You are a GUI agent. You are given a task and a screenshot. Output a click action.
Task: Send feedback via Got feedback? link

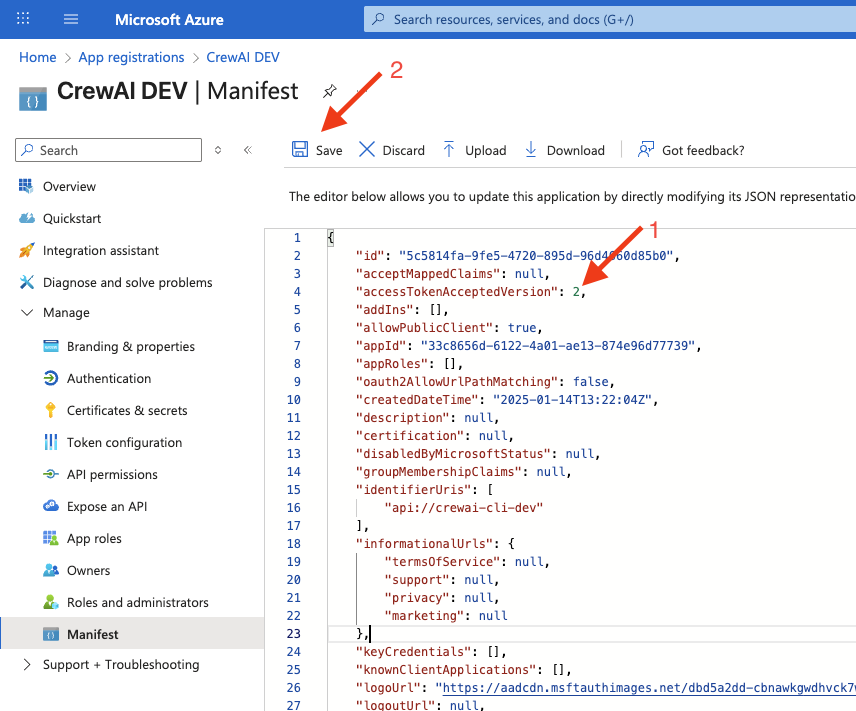(x=701, y=150)
